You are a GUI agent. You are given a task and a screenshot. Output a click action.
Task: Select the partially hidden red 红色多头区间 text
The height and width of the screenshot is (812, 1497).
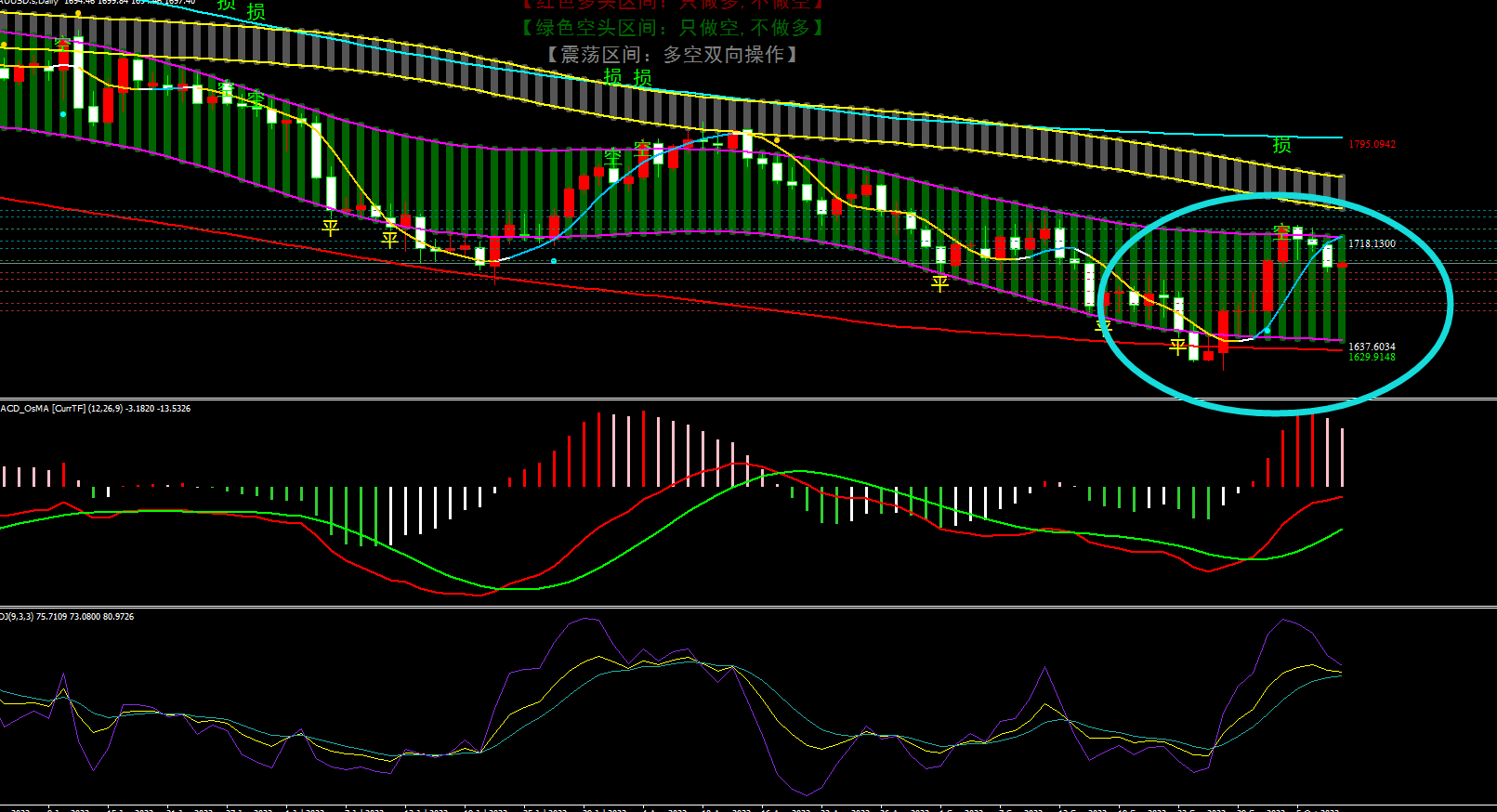673,5
